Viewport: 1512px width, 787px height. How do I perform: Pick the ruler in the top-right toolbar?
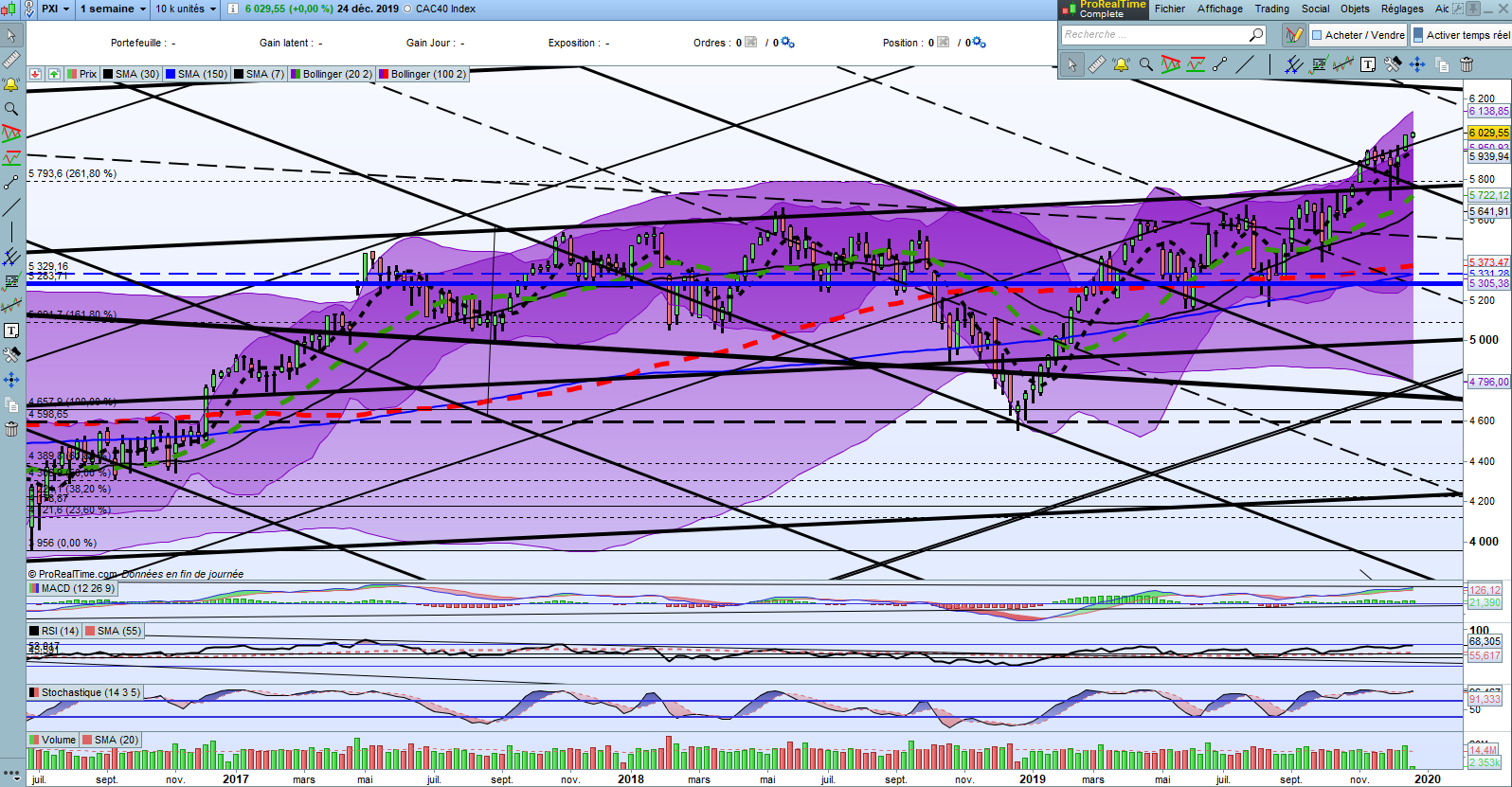pyautogui.click(x=1096, y=64)
